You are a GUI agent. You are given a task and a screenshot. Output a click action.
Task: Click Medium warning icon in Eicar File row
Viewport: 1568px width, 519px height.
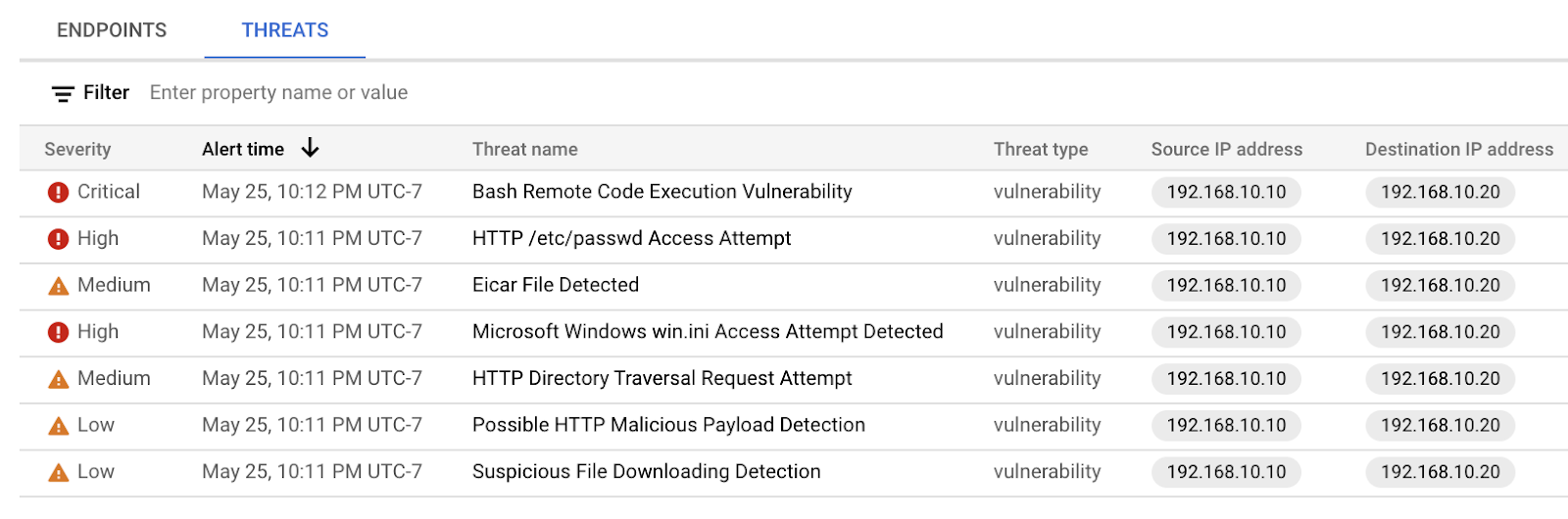pos(58,286)
